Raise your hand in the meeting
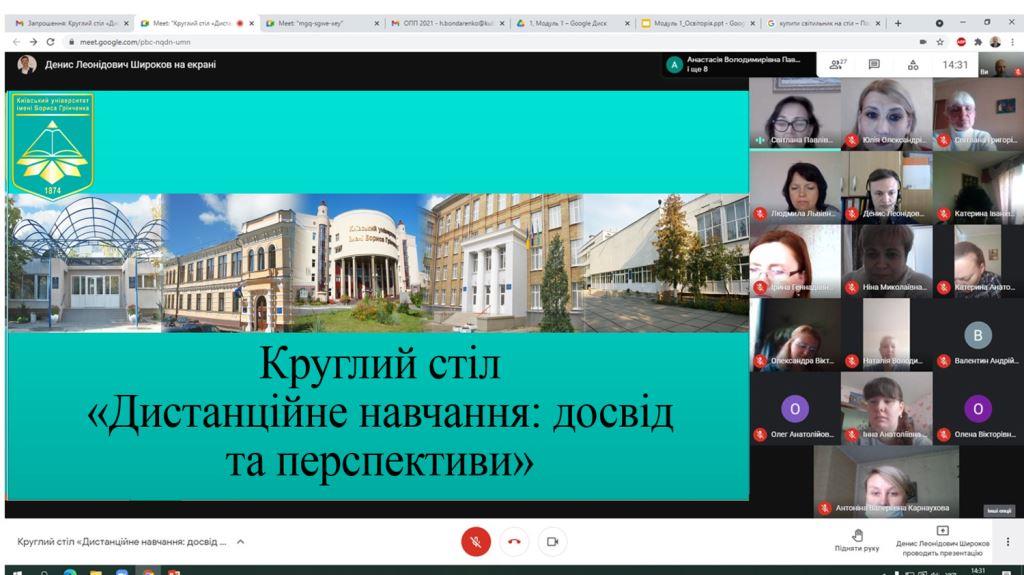 [x=856, y=541]
